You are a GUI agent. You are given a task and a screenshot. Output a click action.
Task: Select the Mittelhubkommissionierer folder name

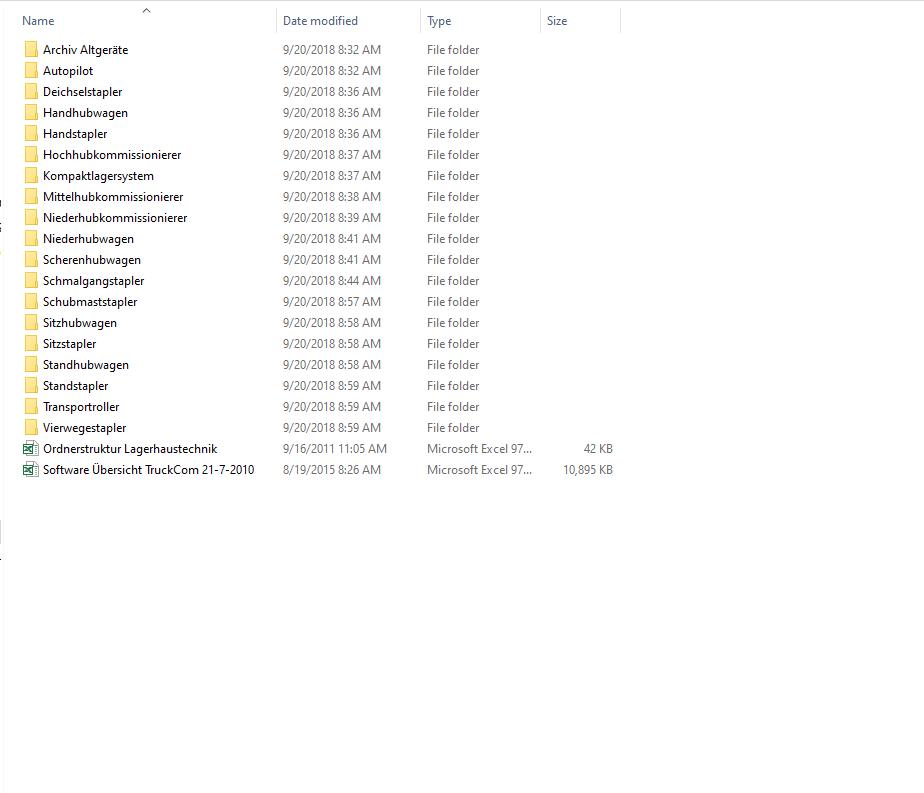113,197
